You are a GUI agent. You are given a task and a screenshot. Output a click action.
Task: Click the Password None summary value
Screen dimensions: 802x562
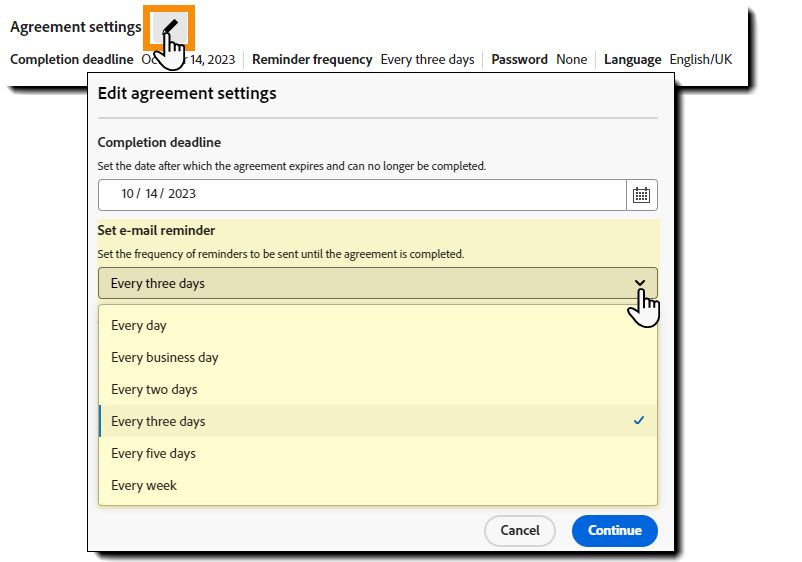pos(572,60)
